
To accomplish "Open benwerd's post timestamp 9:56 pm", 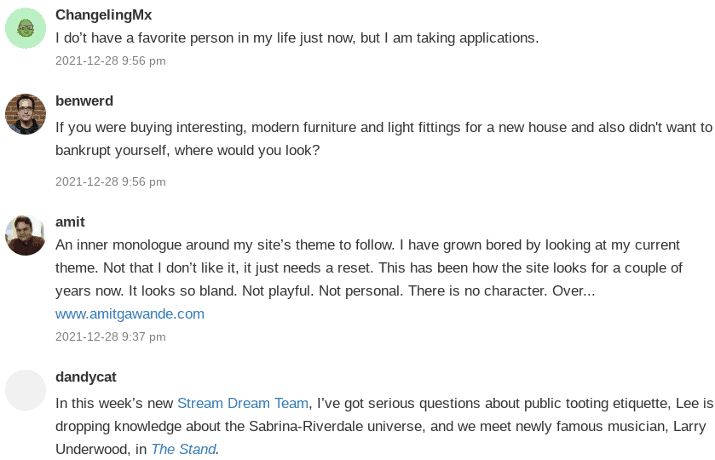I will point(110,182).
